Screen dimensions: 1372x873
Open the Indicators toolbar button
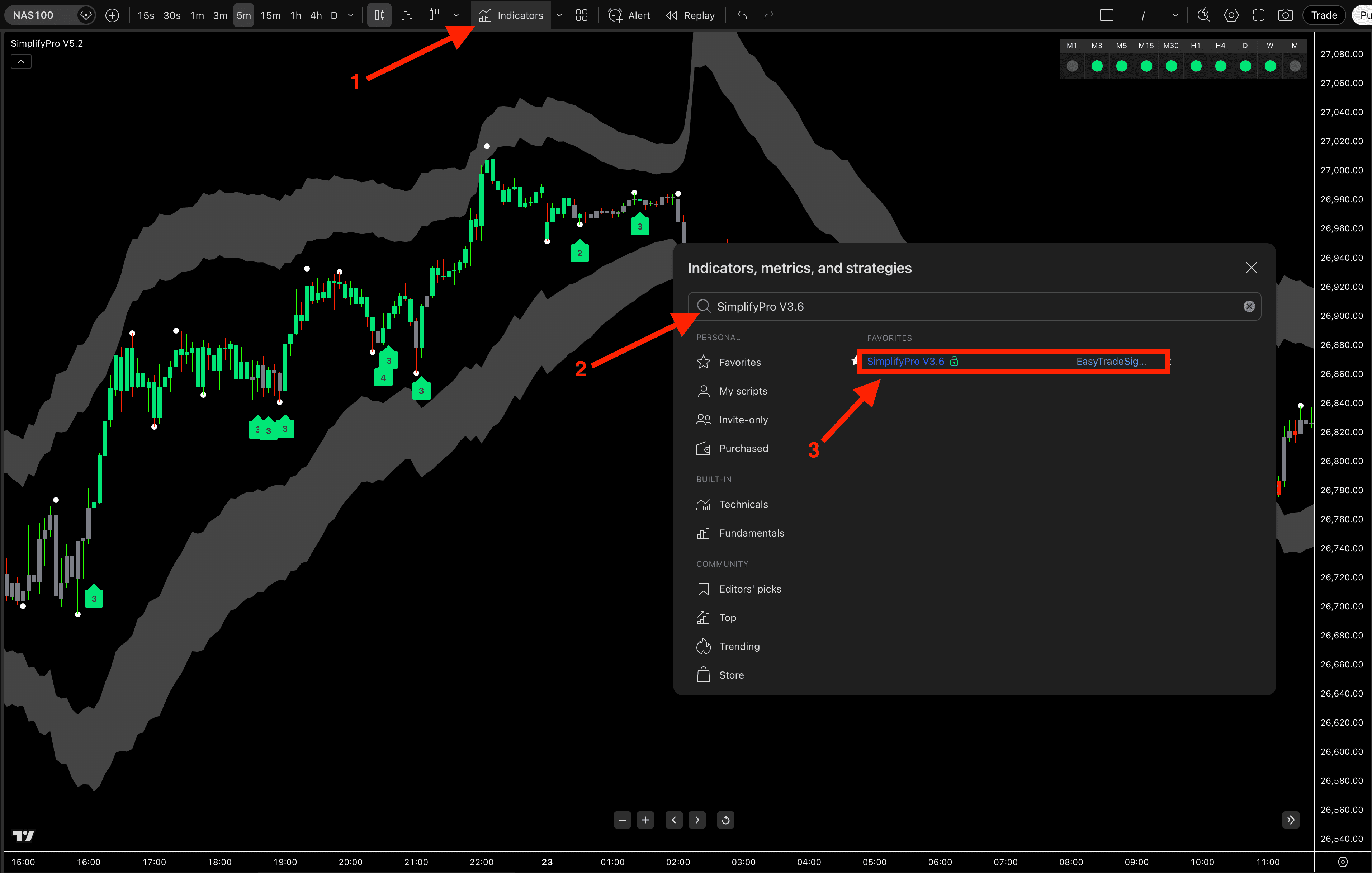(x=511, y=15)
